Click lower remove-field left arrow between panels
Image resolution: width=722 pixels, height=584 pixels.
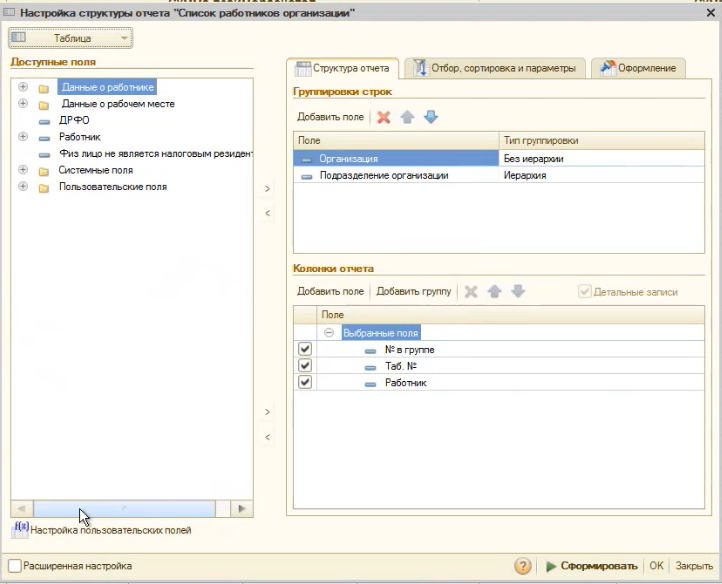click(267, 437)
